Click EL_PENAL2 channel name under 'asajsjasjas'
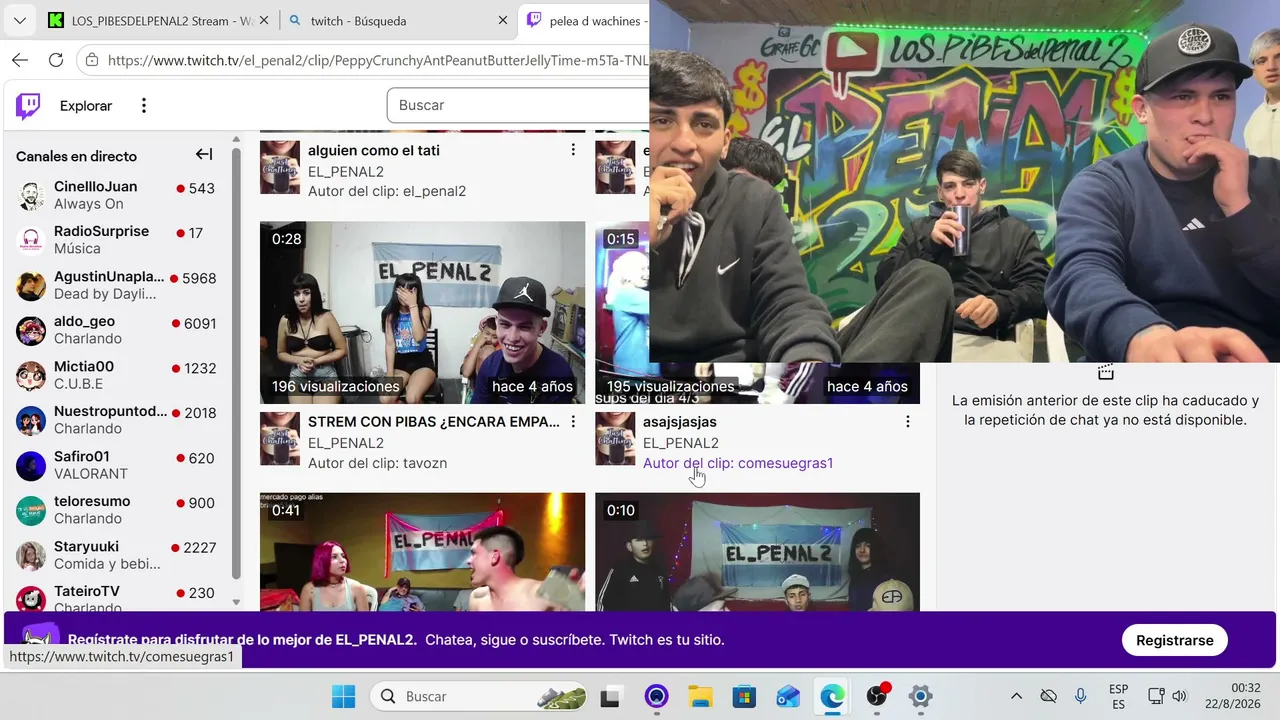This screenshot has height=720, width=1280. click(x=681, y=443)
